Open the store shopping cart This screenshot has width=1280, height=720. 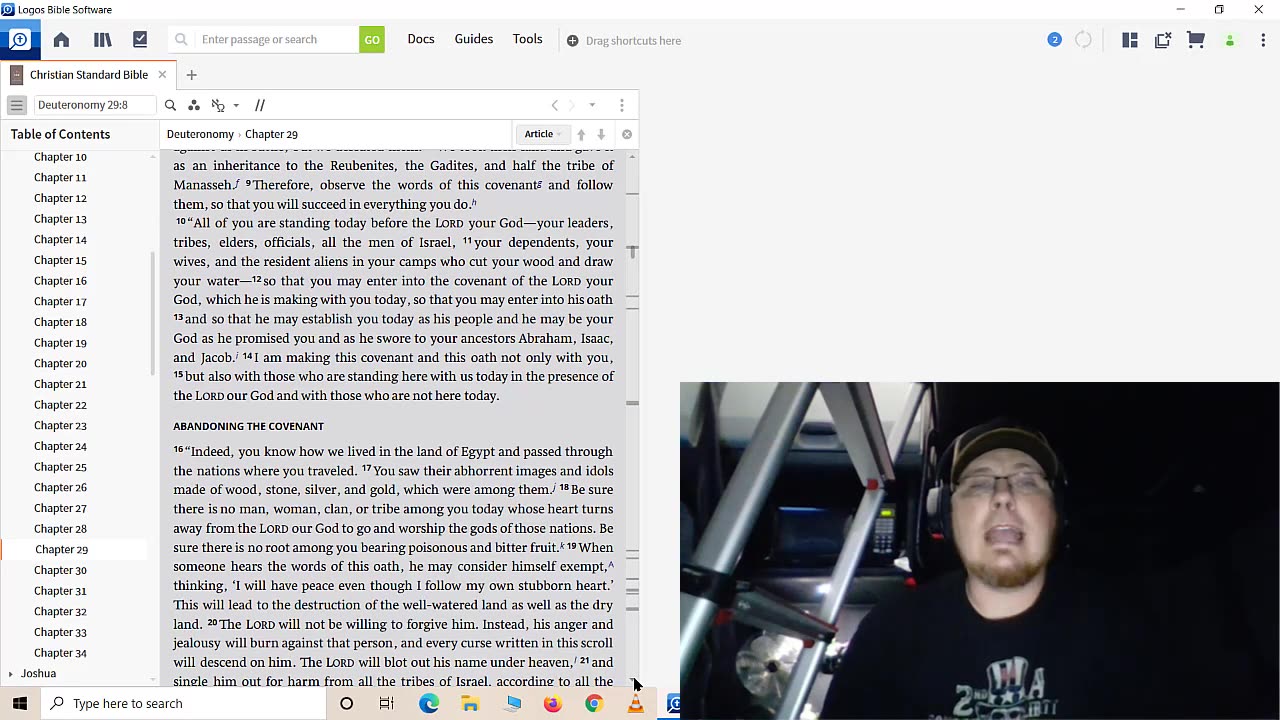(1196, 40)
